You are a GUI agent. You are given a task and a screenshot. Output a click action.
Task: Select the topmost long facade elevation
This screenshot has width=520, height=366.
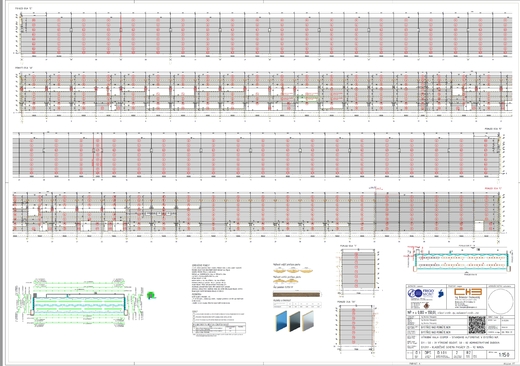tap(263, 34)
